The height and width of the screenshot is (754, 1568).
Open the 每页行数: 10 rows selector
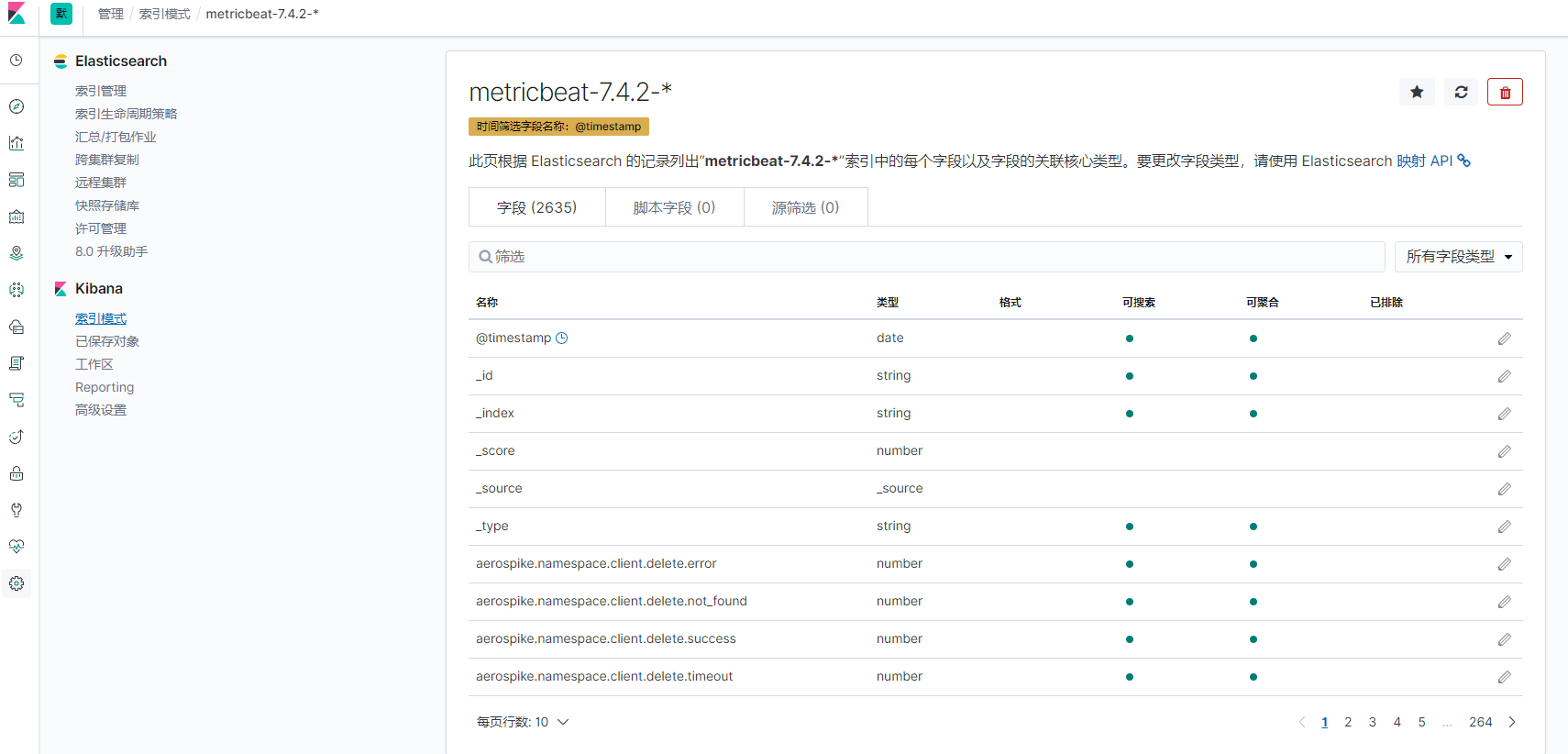point(523,722)
